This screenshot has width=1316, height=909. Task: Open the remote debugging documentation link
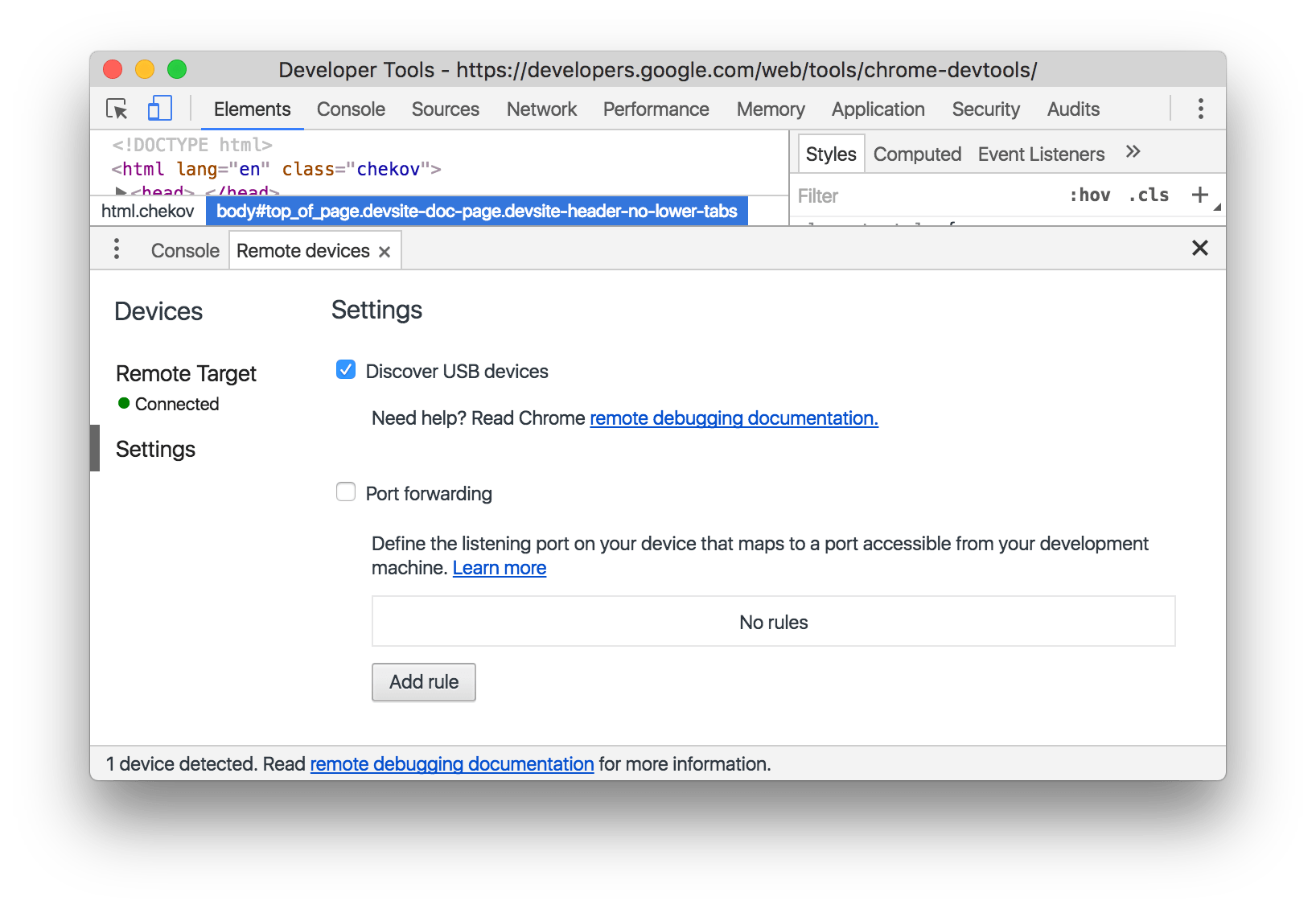pos(733,417)
